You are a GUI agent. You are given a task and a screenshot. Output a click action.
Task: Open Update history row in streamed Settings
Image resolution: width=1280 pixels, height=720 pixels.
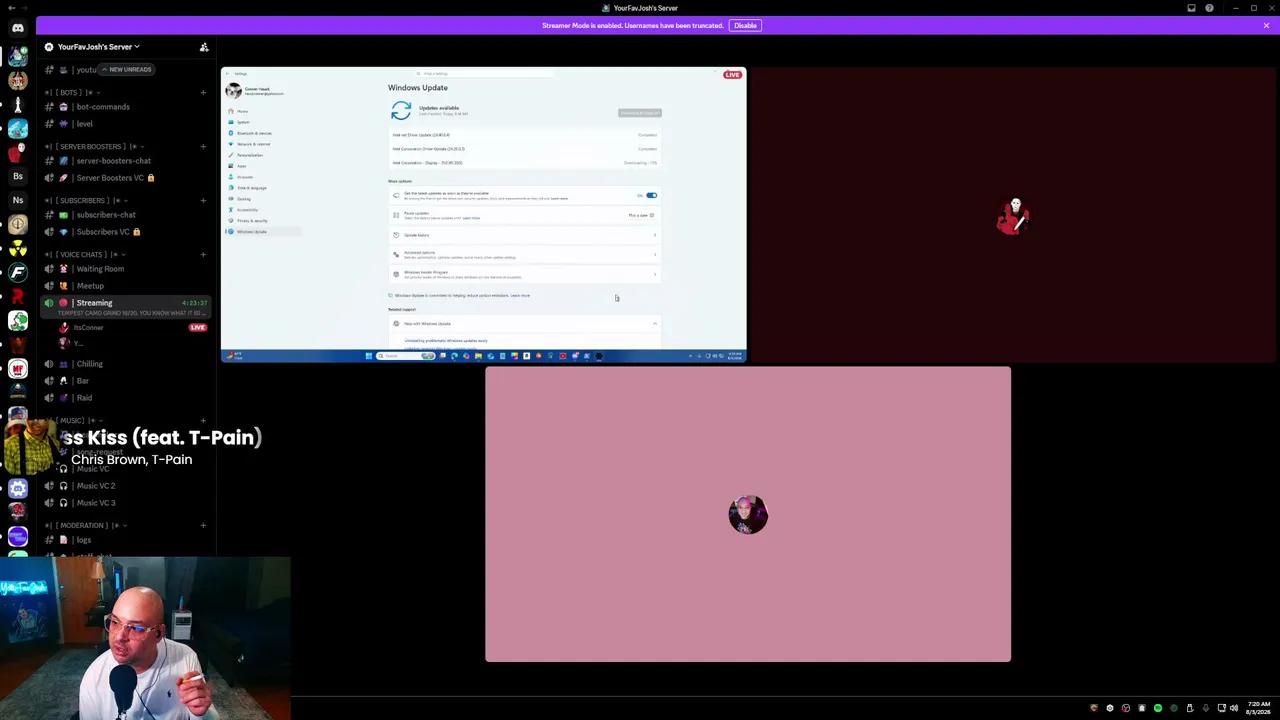pos(523,235)
